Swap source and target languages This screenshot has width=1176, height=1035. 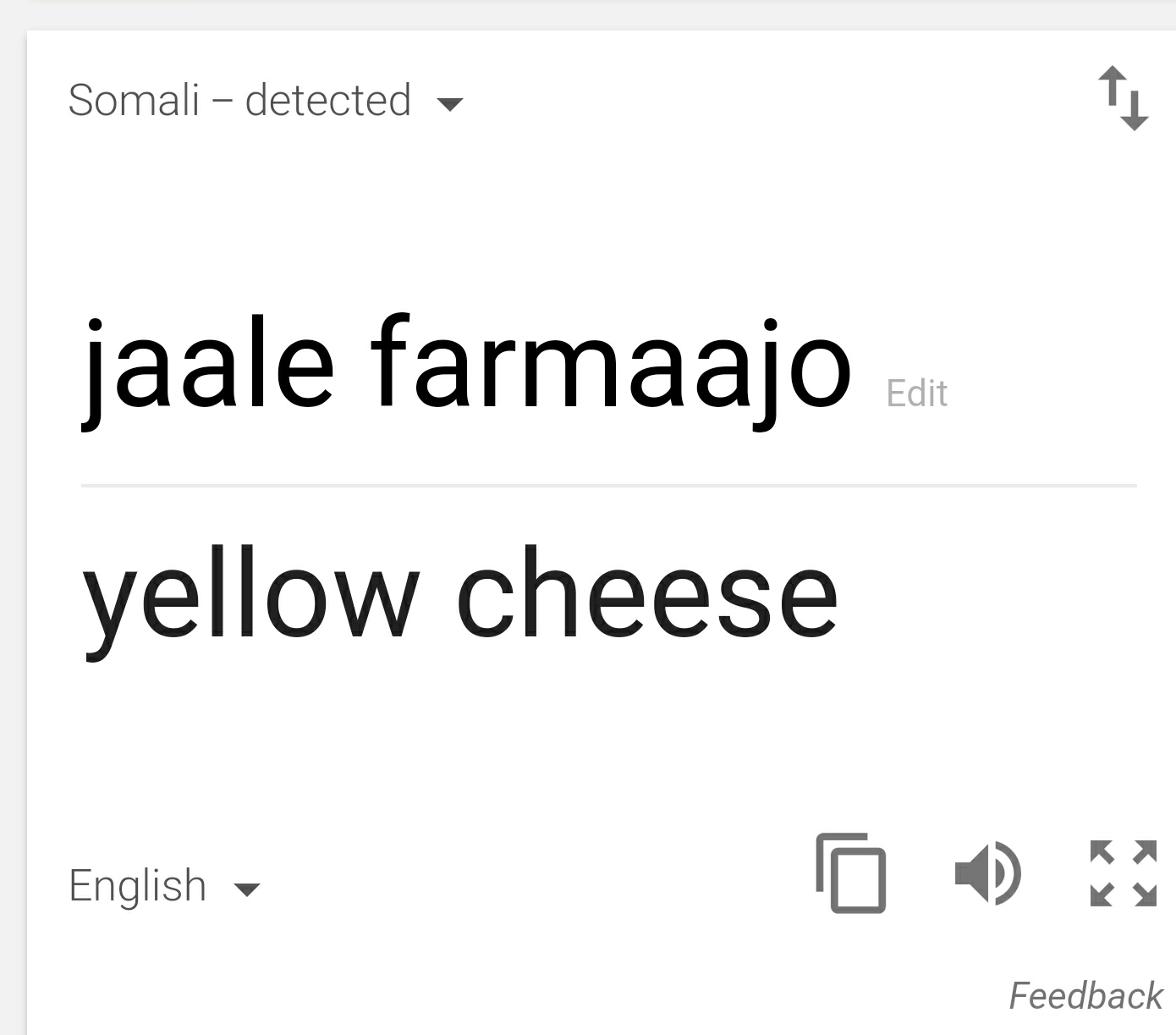point(1123,98)
